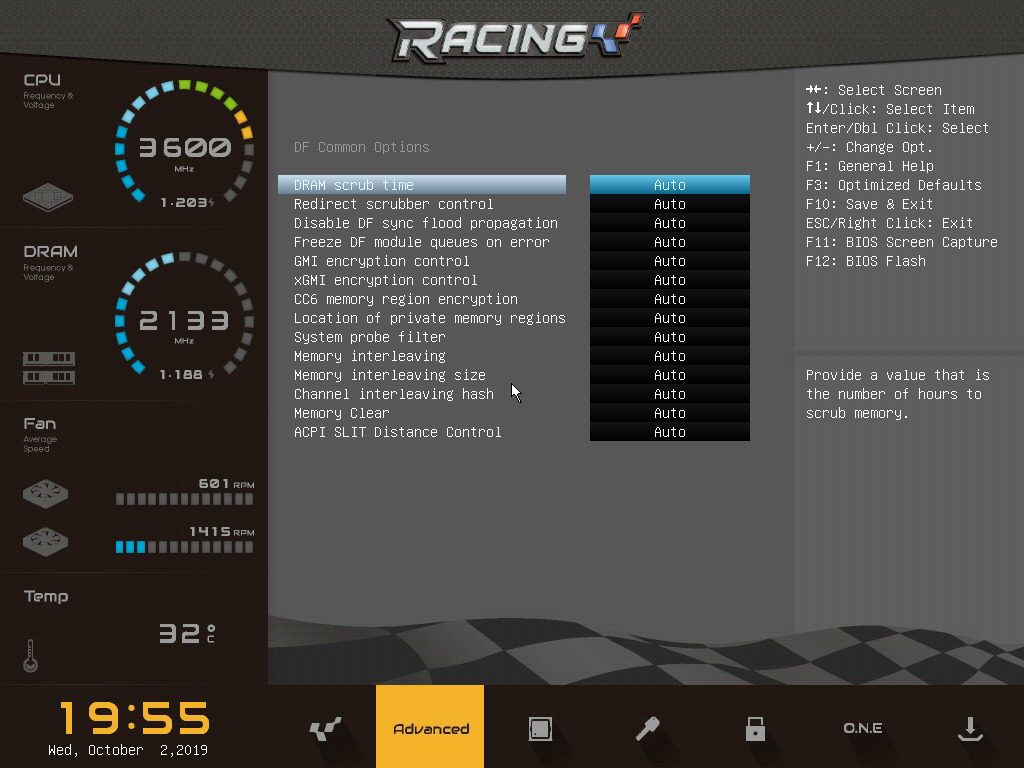Click the Racing logo at top
Viewport: 1024px width, 768px height.
pos(515,37)
